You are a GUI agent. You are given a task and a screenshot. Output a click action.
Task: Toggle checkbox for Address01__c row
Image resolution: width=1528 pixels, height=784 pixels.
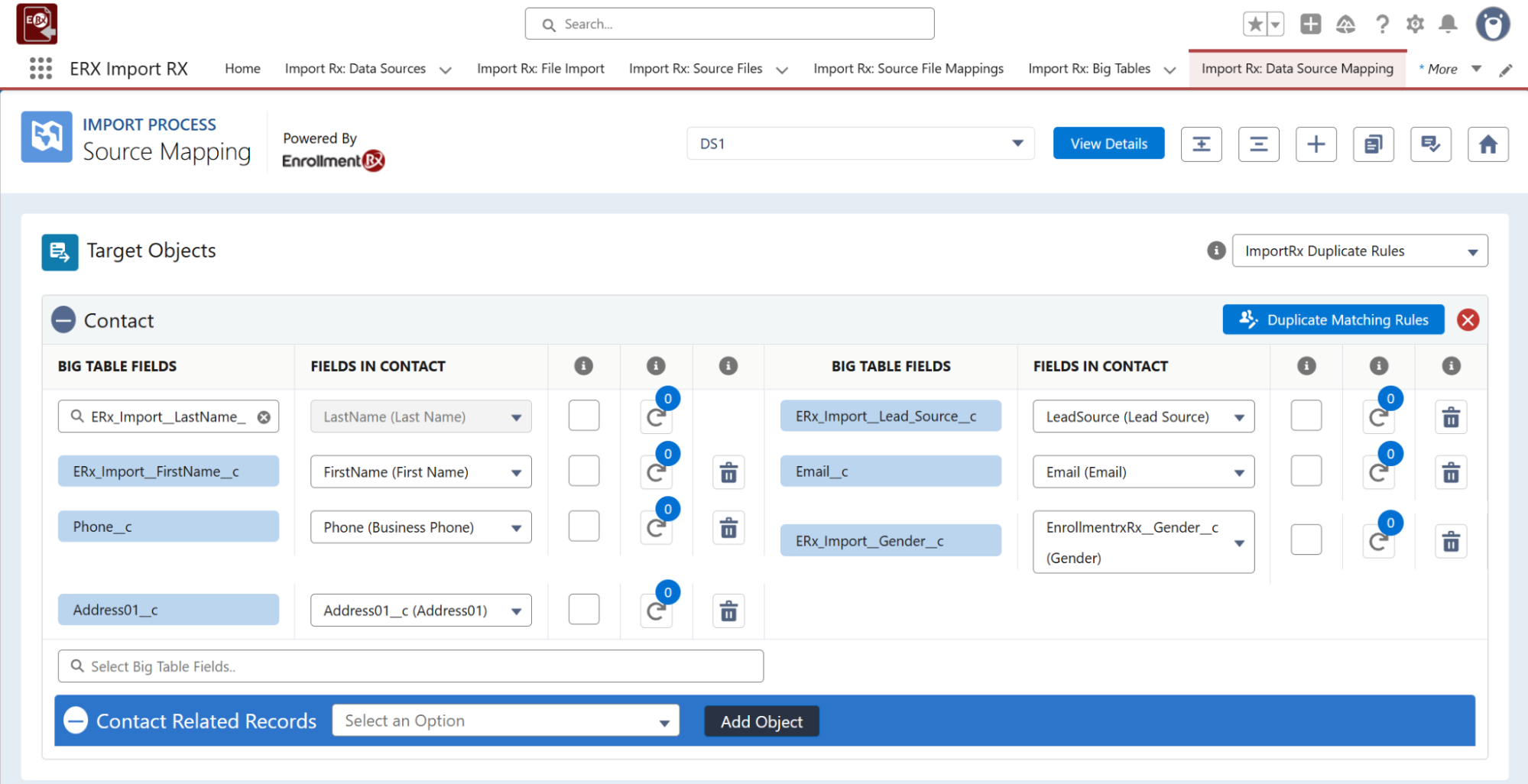[x=583, y=610]
